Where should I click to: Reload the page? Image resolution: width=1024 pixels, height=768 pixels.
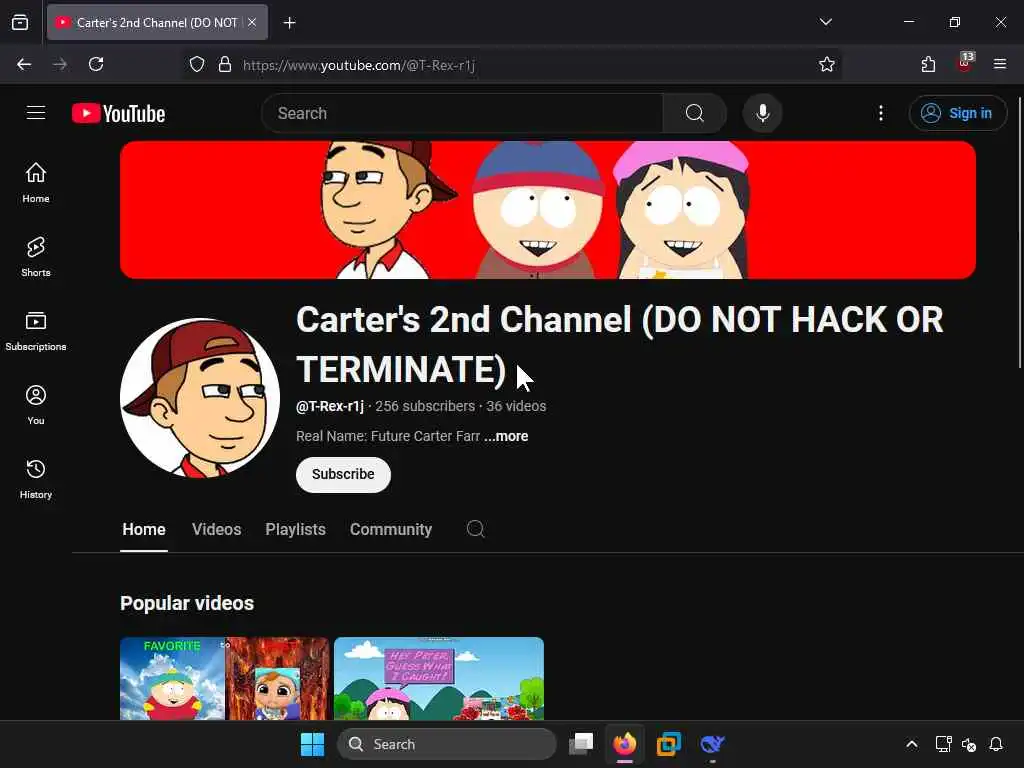pyautogui.click(x=96, y=64)
